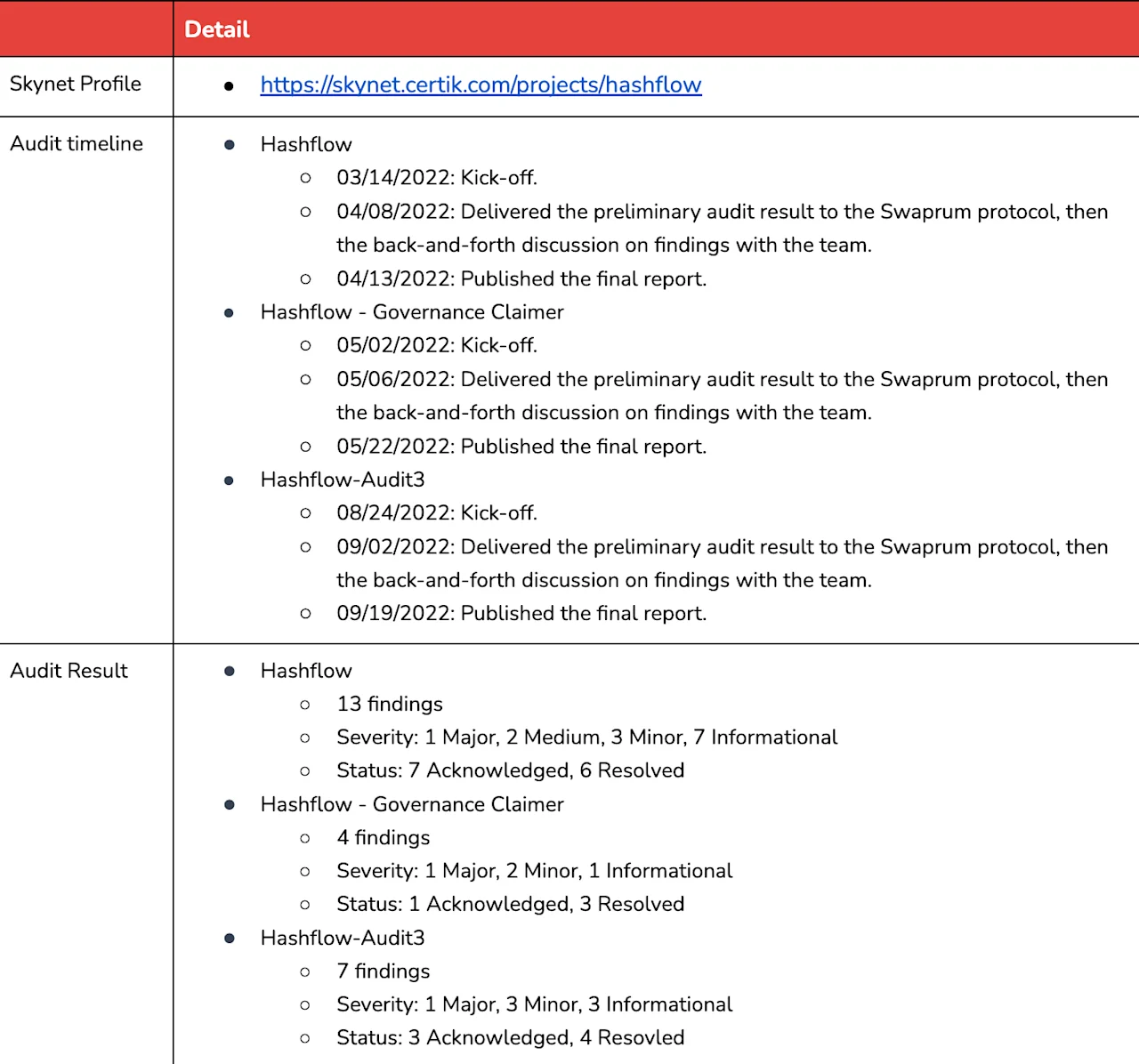Select "Severity: 1 Major, 2 Minor, 1 Informational"
The image size is (1139, 1064).
(x=535, y=871)
